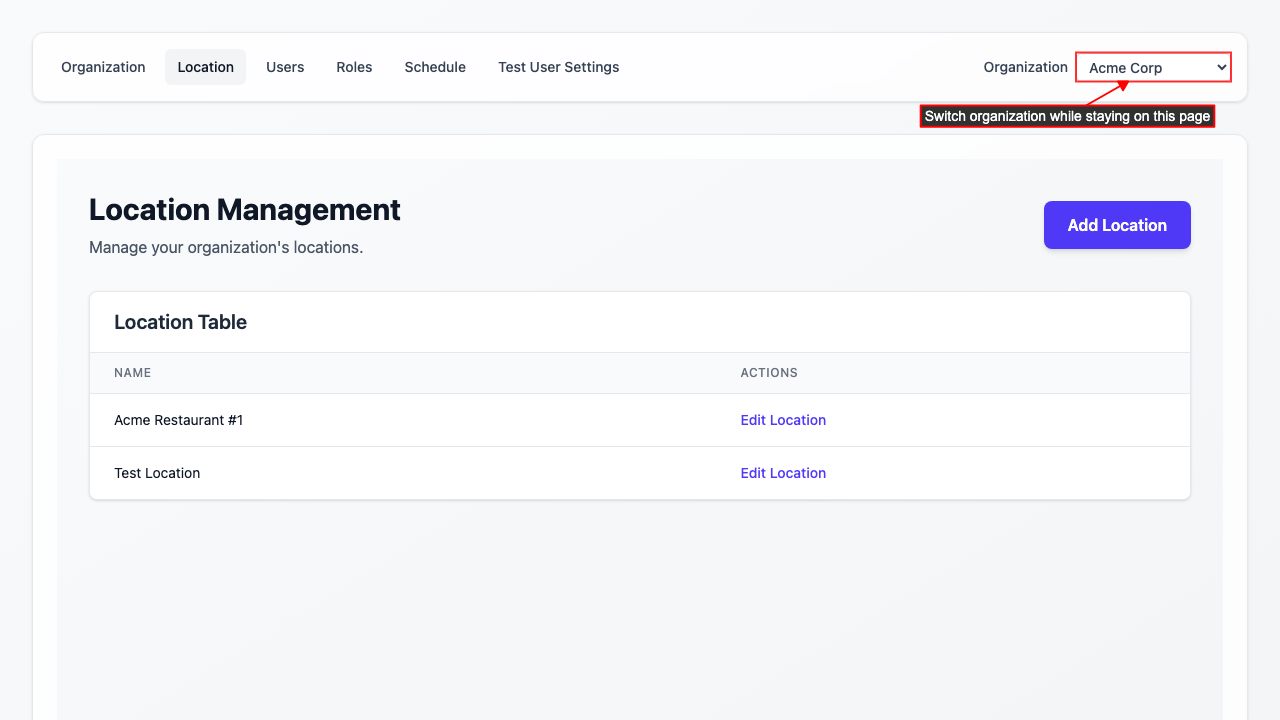Click the NAME column header
The image size is (1280, 720).
tap(133, 372)
